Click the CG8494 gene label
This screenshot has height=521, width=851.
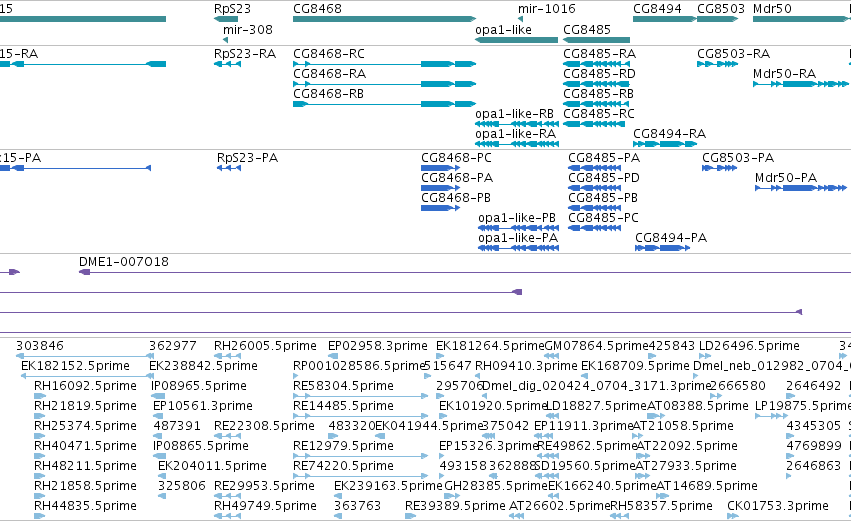(x=657, y=9)
